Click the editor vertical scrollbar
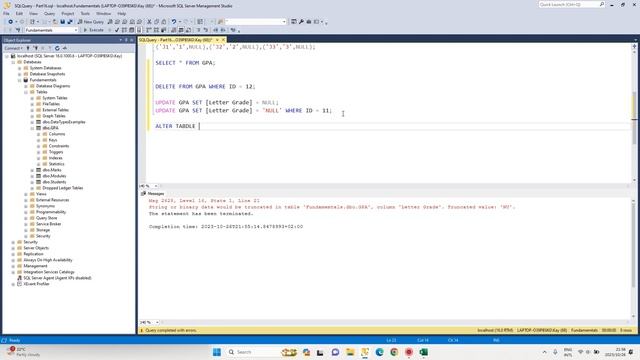640x360 pixels. (x=634, y=113)
